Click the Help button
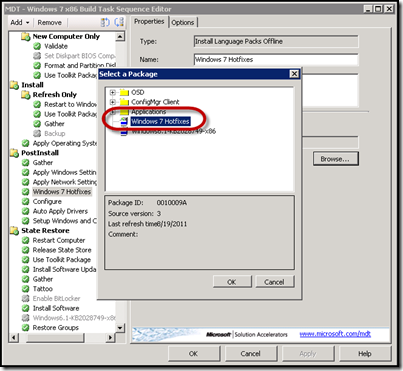The width and height of the screenshot is (403, 371). click(365, 354)
